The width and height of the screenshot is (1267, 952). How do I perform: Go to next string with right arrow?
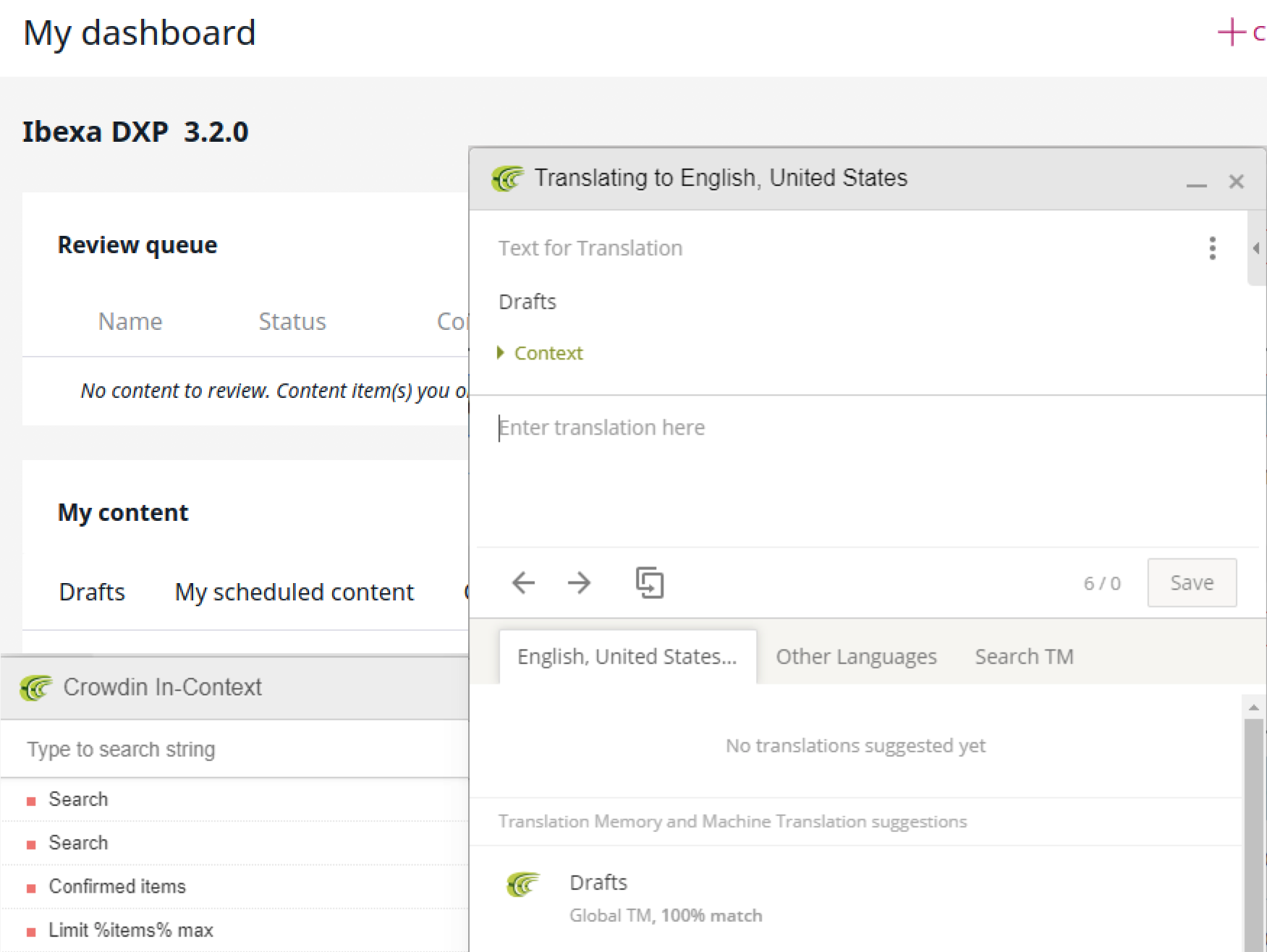(x=579, y=582)
